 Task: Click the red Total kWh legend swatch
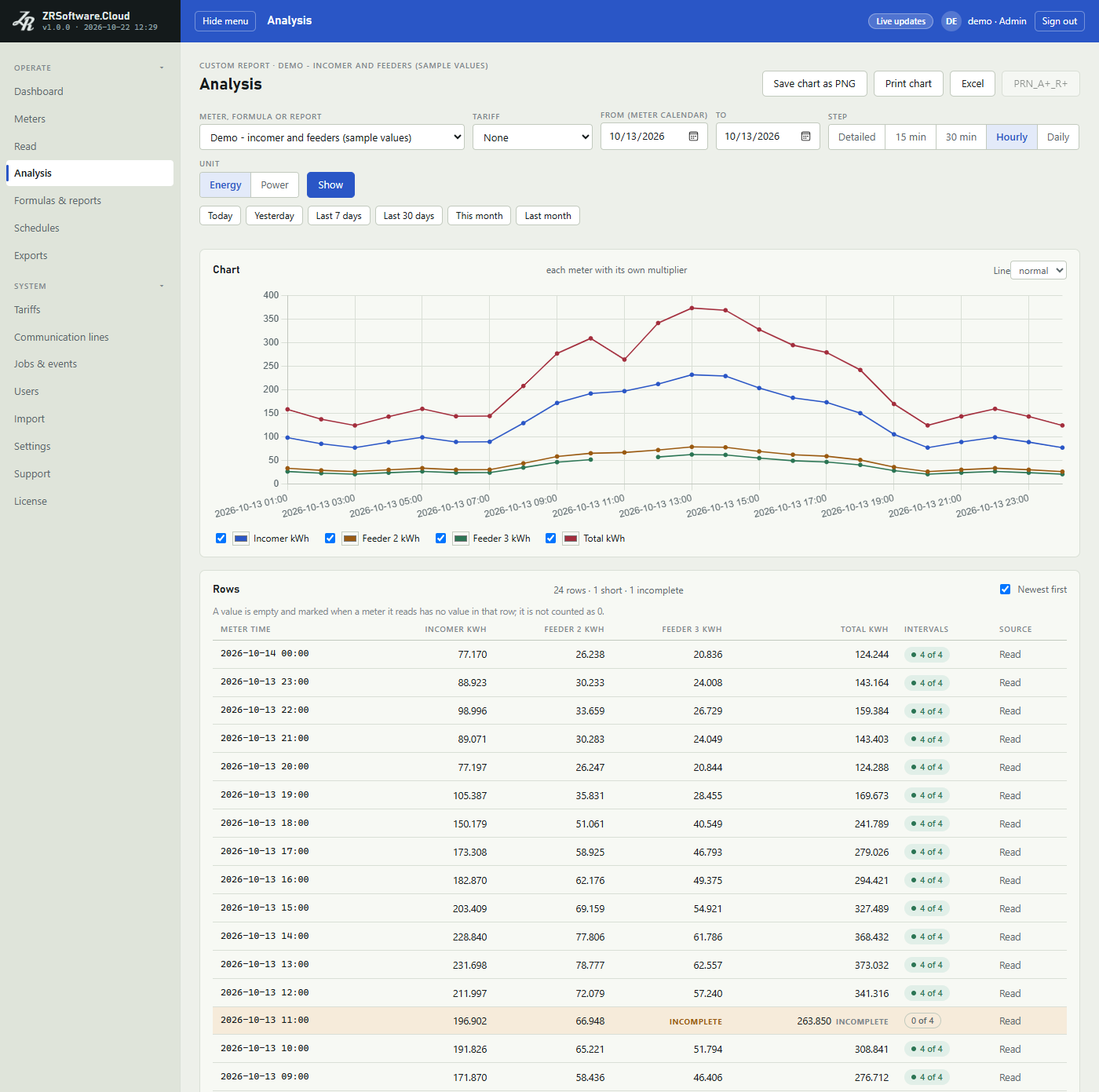[571, 539]
